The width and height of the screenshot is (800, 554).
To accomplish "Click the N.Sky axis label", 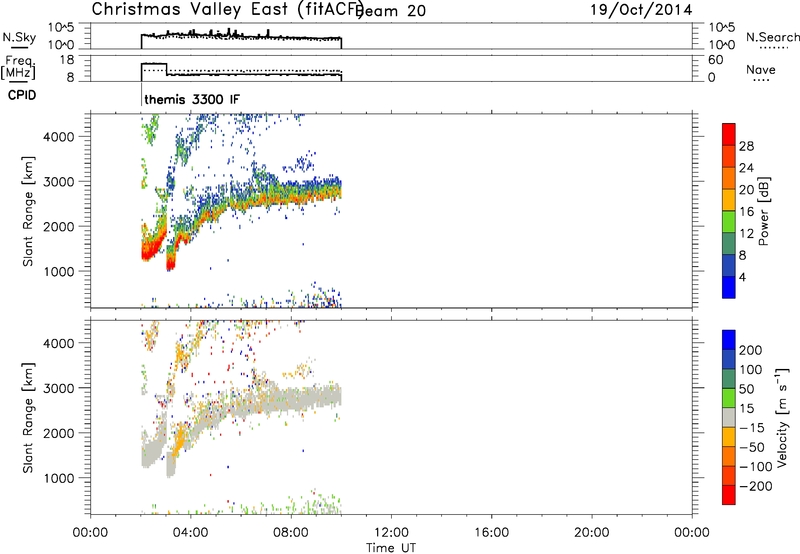I will pos(19,37).
